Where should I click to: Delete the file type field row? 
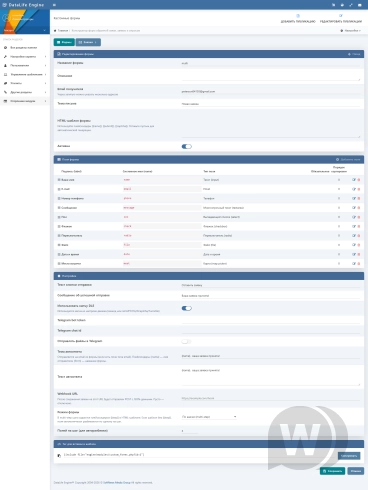click(359, 245)
